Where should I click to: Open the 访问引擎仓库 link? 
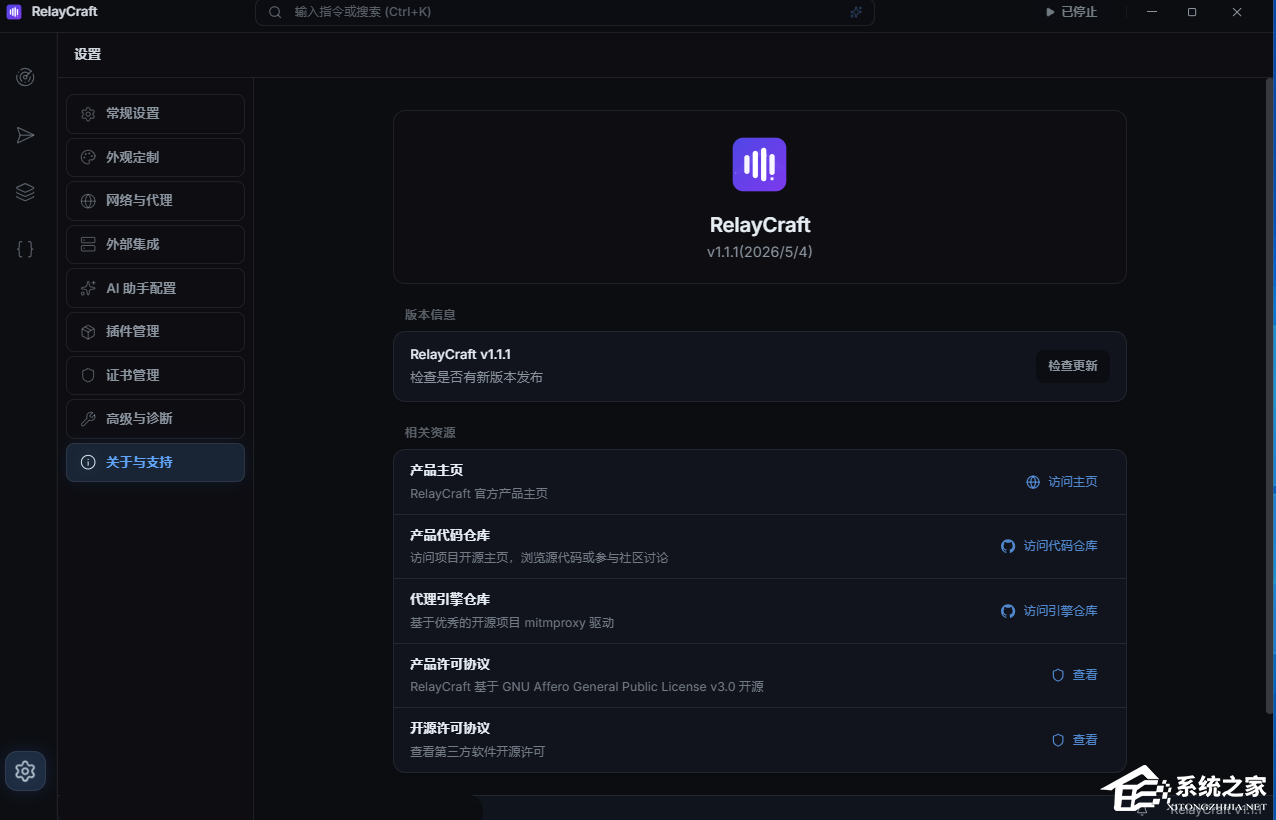click(x=1049, y=611)
